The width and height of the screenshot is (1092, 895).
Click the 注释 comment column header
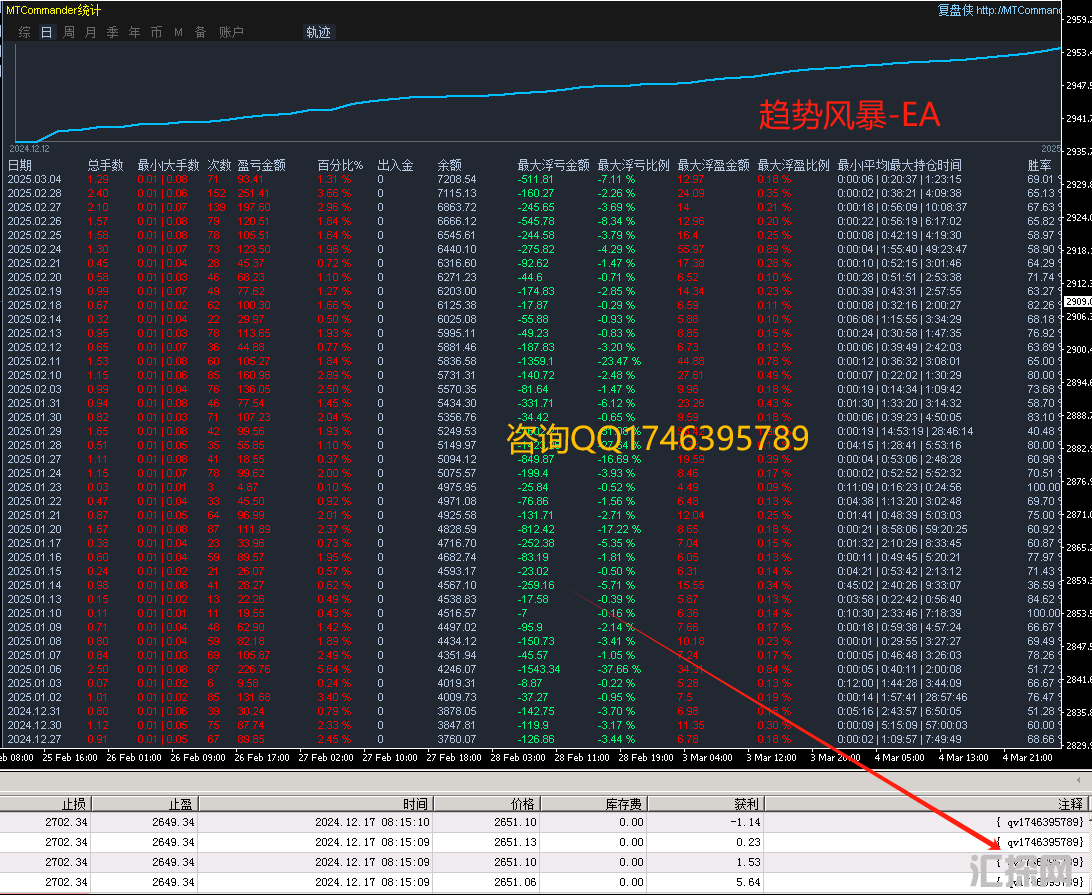coord(1069,803)
